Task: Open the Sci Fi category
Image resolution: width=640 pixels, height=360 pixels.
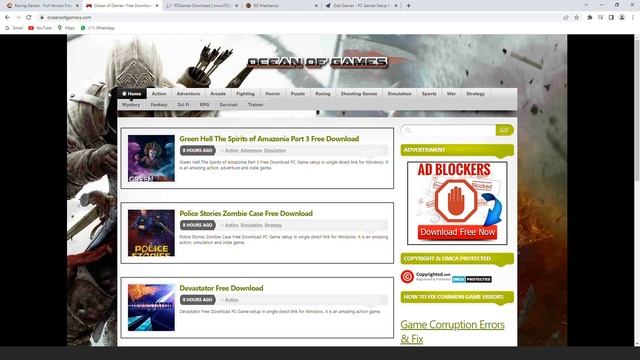Action: click(x=183, y=104)
